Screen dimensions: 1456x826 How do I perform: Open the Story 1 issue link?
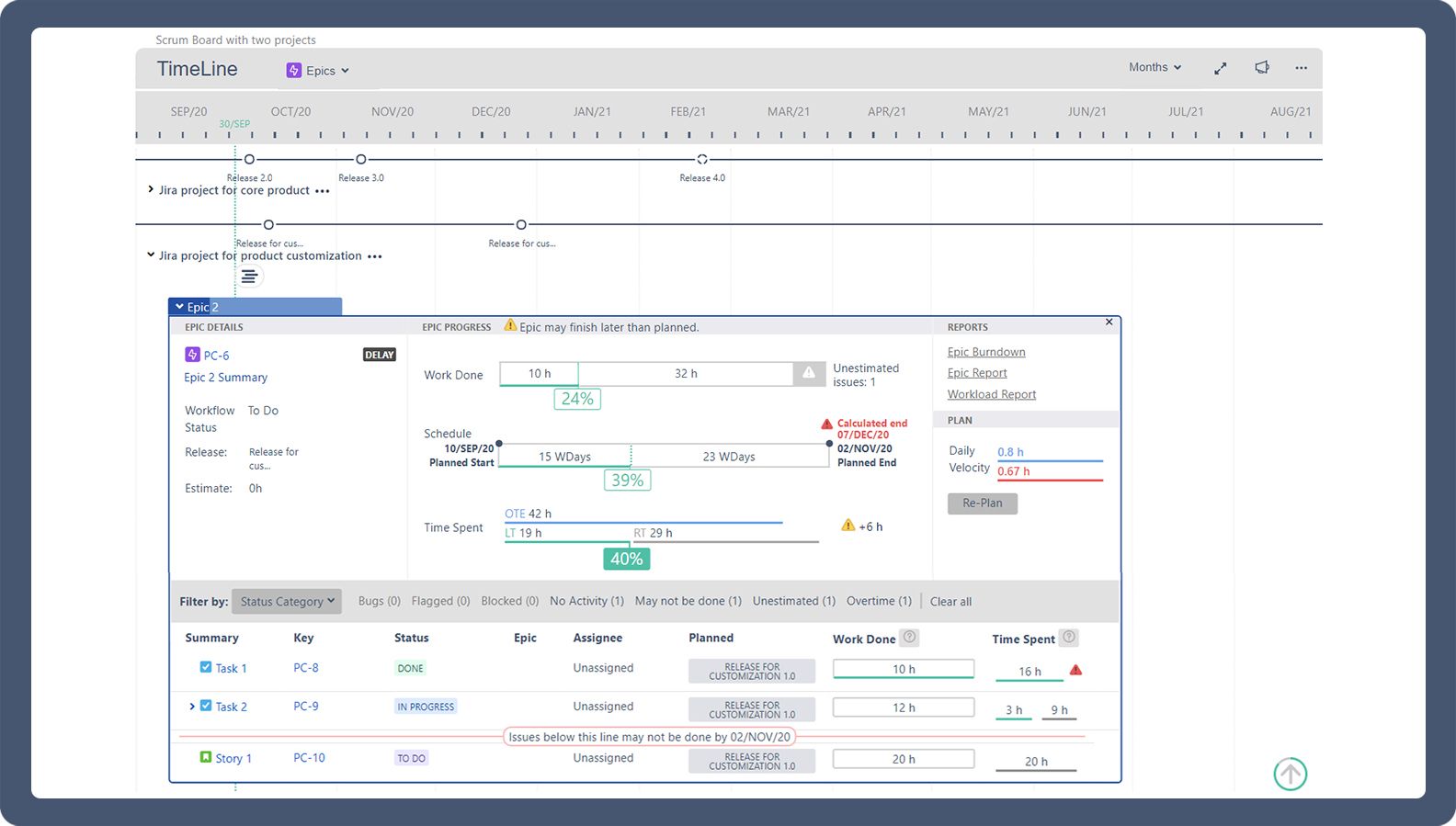point(233,758)
